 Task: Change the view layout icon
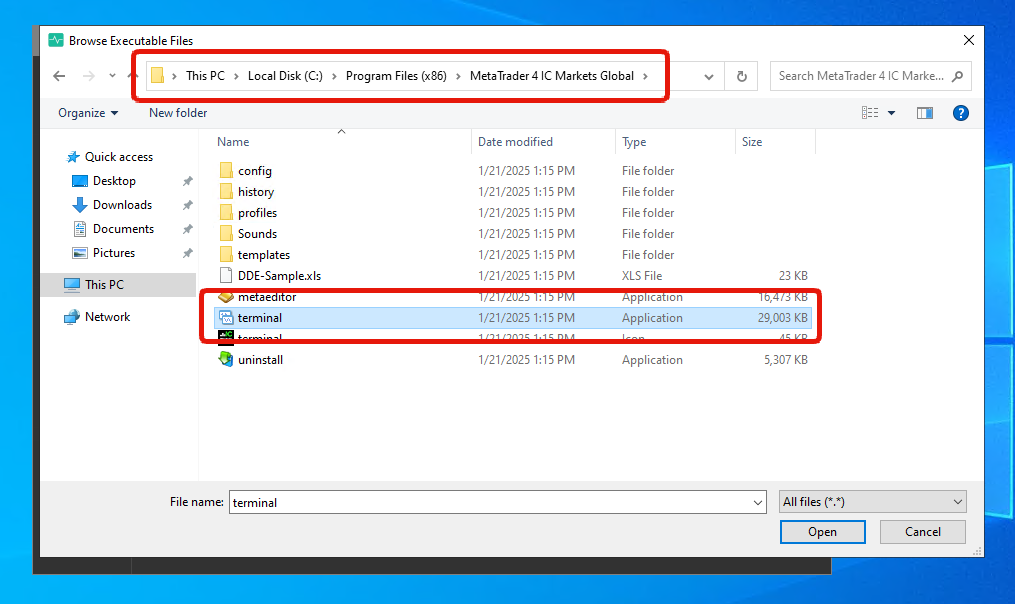tap(870, 113)
